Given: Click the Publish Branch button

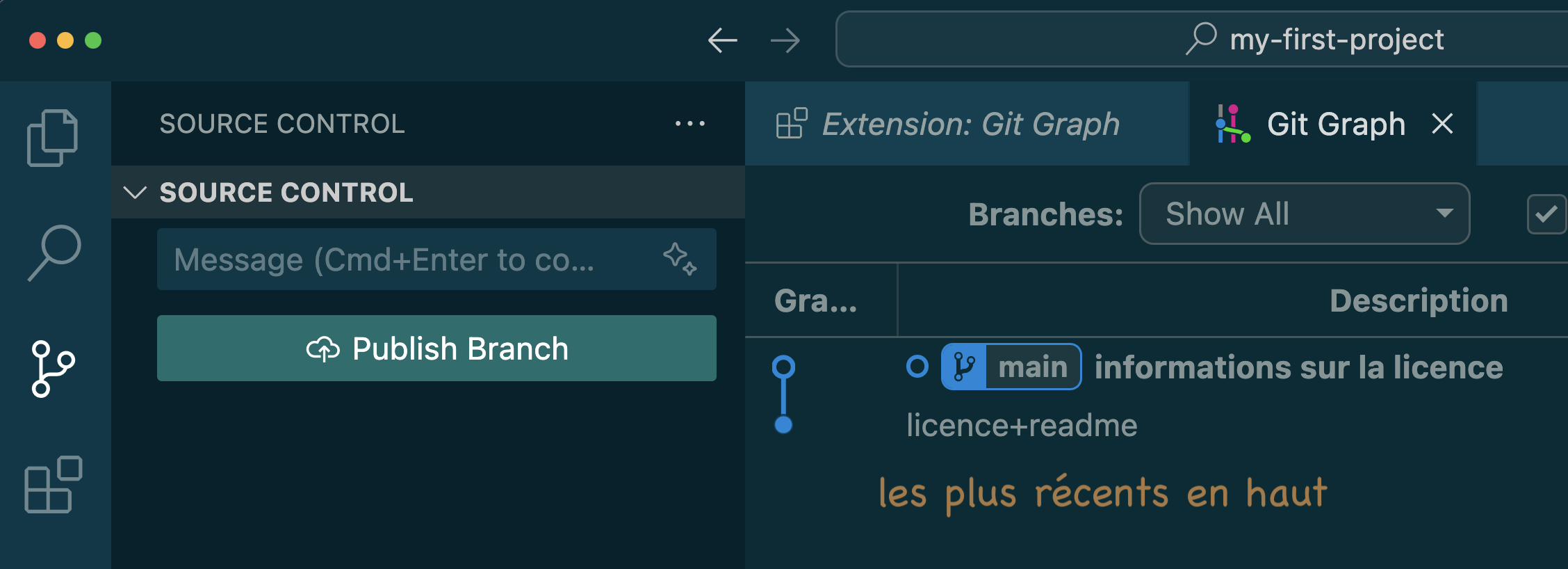Looking at the screenshot, I should point(436,348).
